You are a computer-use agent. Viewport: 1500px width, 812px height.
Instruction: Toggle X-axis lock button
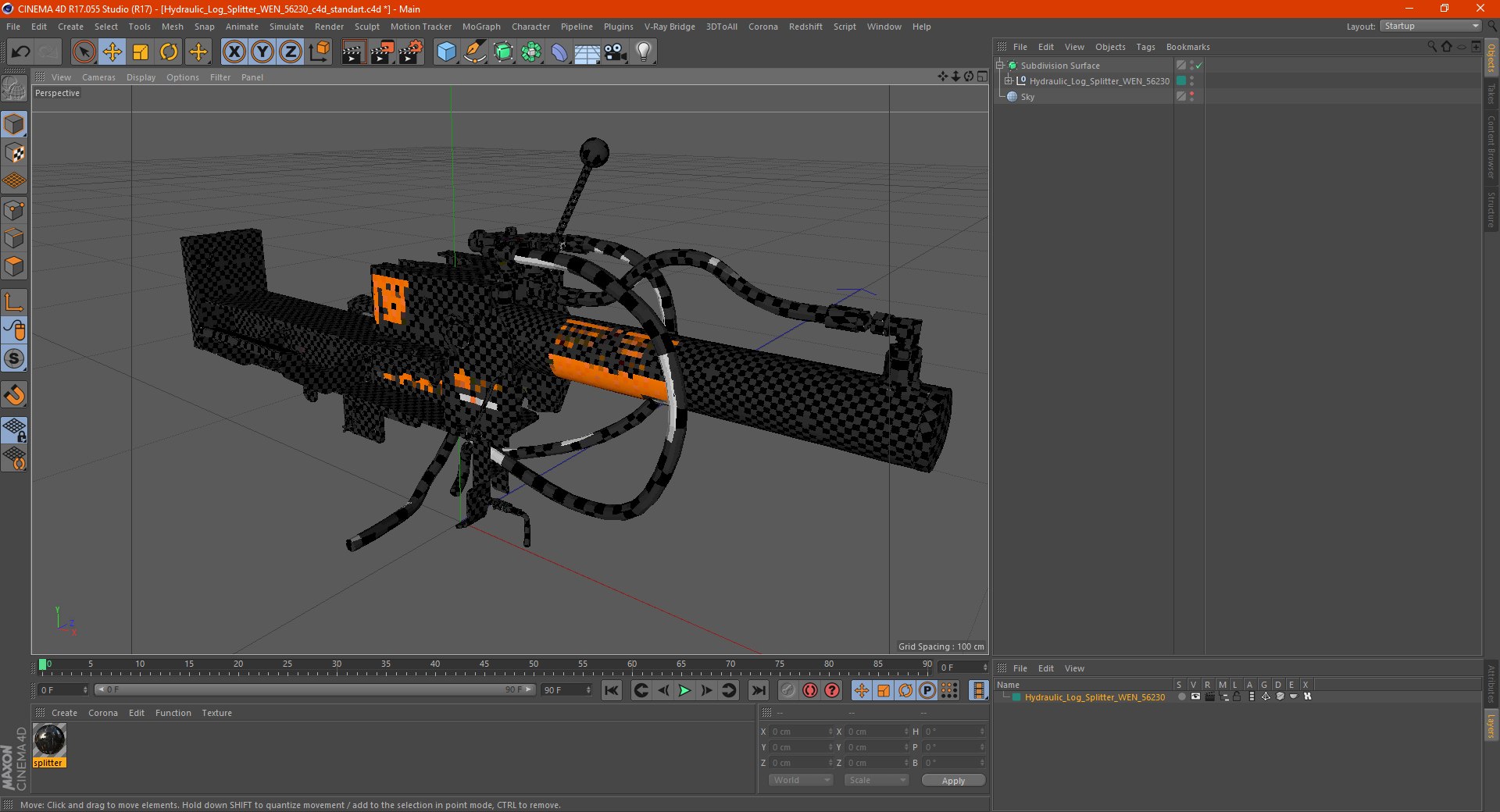coord(234,52)
